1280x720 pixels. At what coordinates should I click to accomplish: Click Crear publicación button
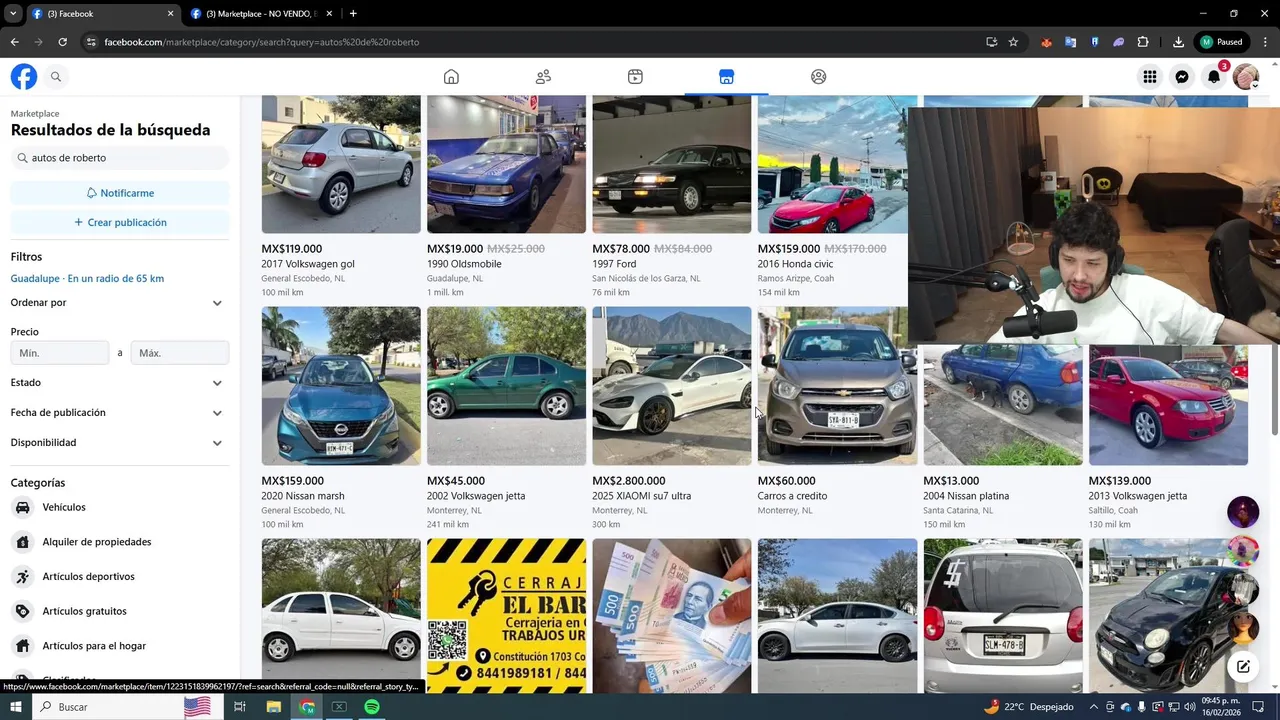point(120,222)
